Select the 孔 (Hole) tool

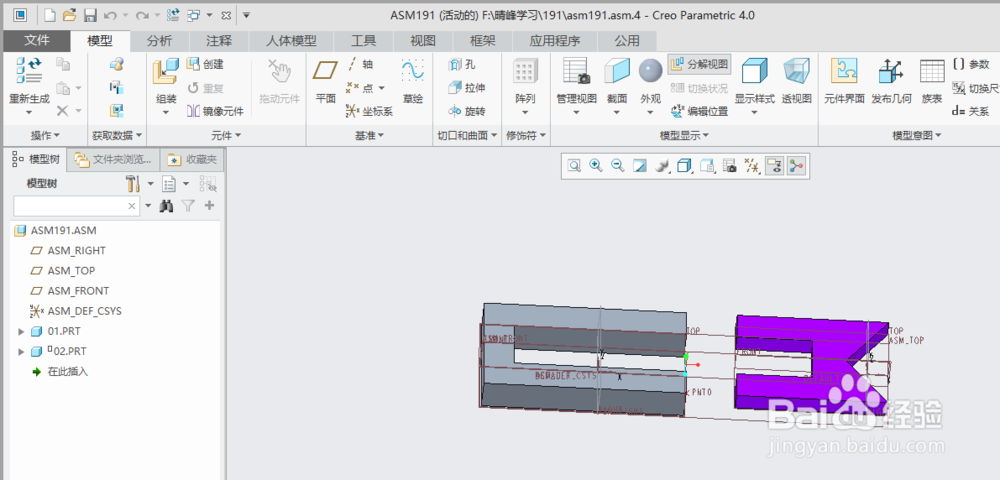(462, 64)
